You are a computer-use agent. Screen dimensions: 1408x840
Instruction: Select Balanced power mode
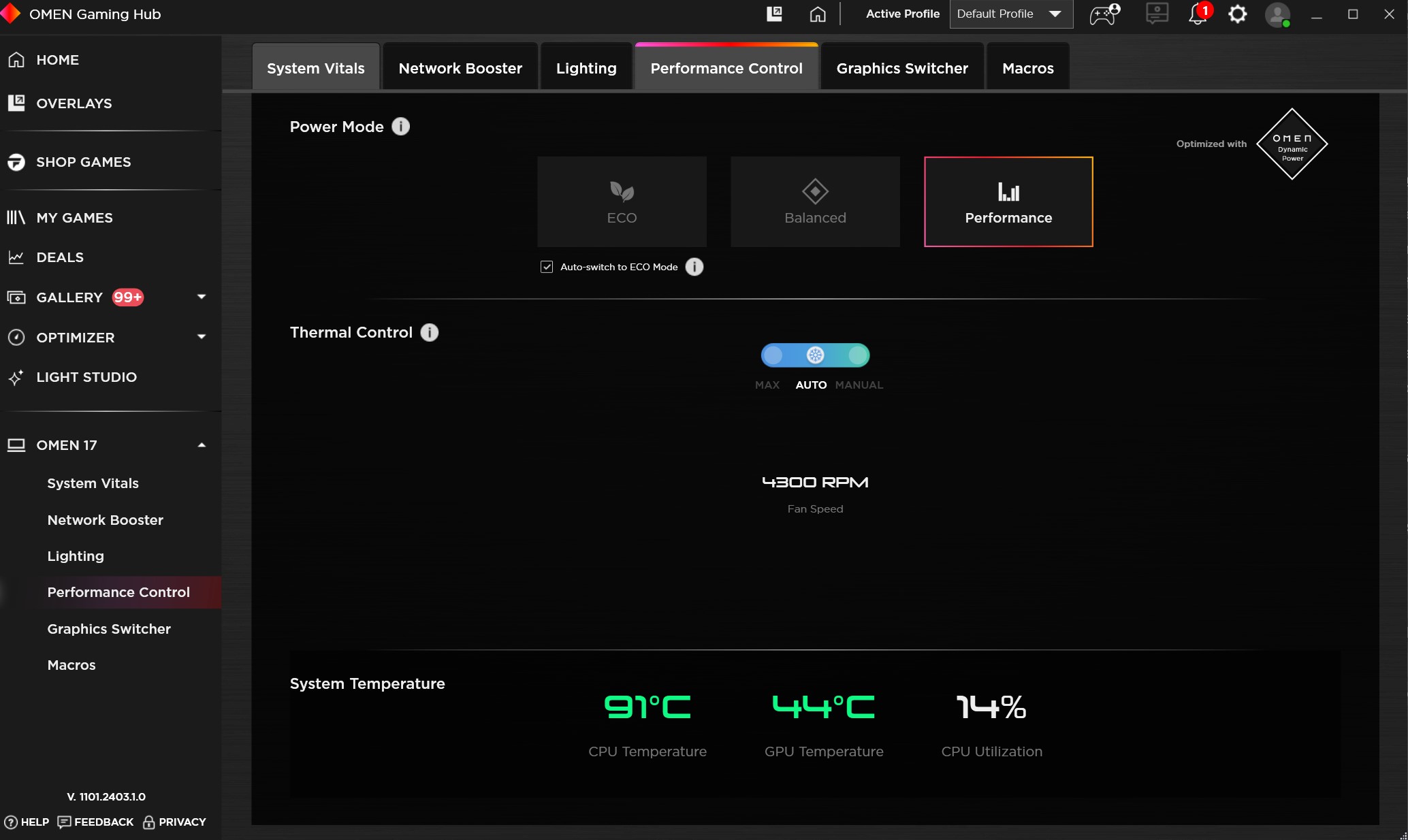click(x=816, y=201)
